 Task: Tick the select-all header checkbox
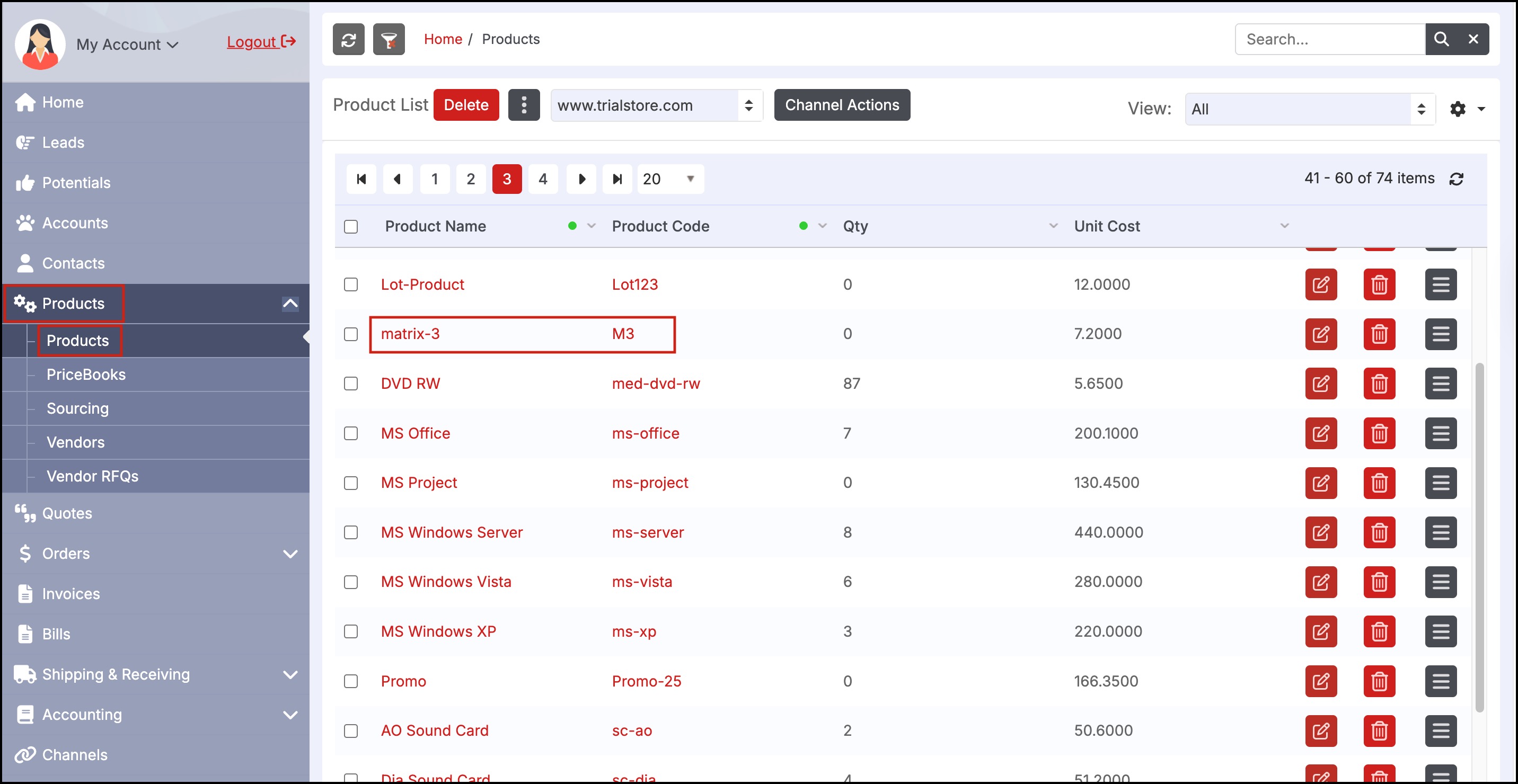tap(351, 227)
